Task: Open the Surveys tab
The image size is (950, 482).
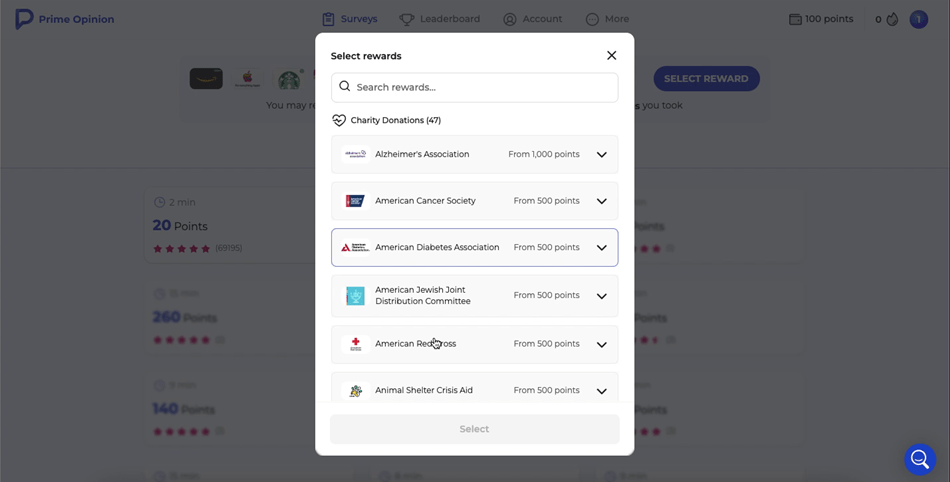Action: [x=350, y=19]
